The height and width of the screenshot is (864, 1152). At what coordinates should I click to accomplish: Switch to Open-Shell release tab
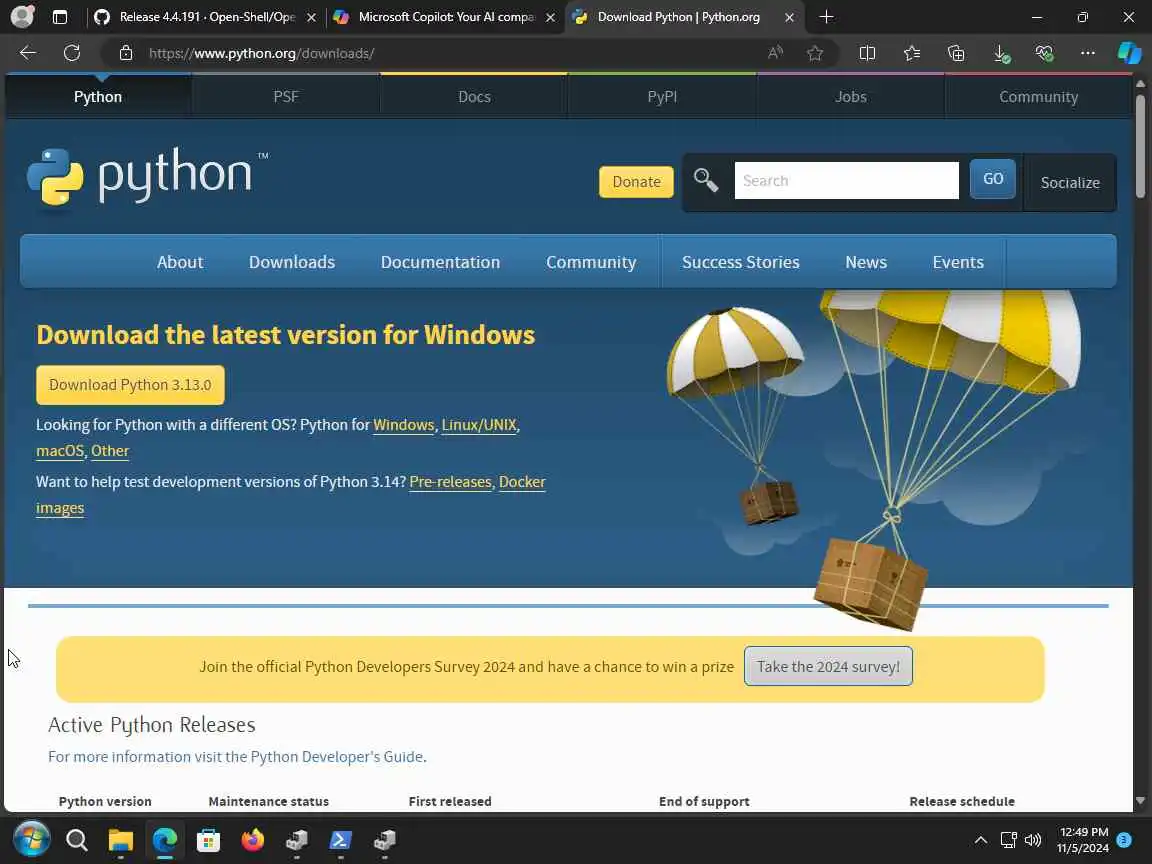[206, 16]
